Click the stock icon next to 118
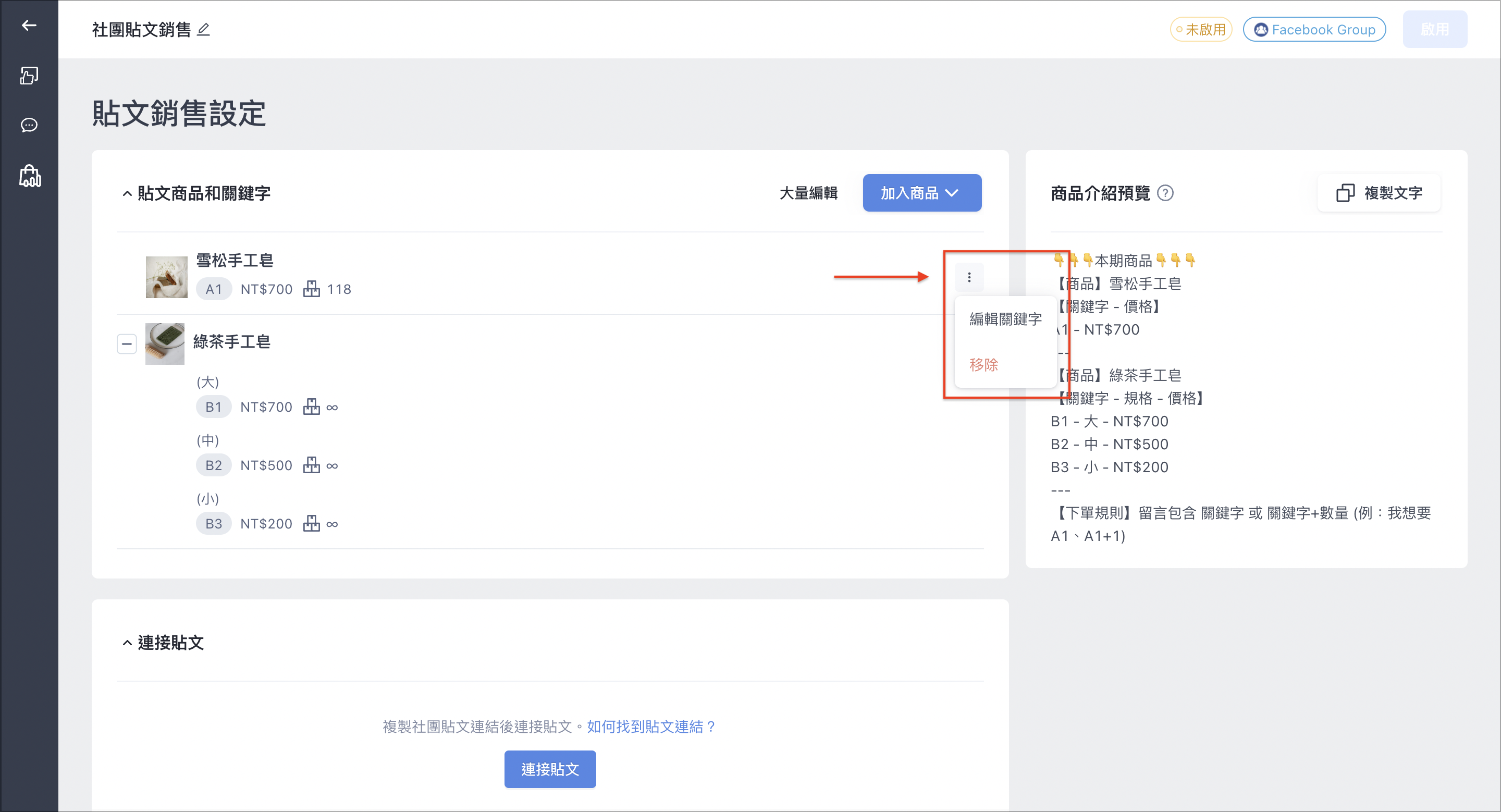1501x812 pixels. point(312,289)
